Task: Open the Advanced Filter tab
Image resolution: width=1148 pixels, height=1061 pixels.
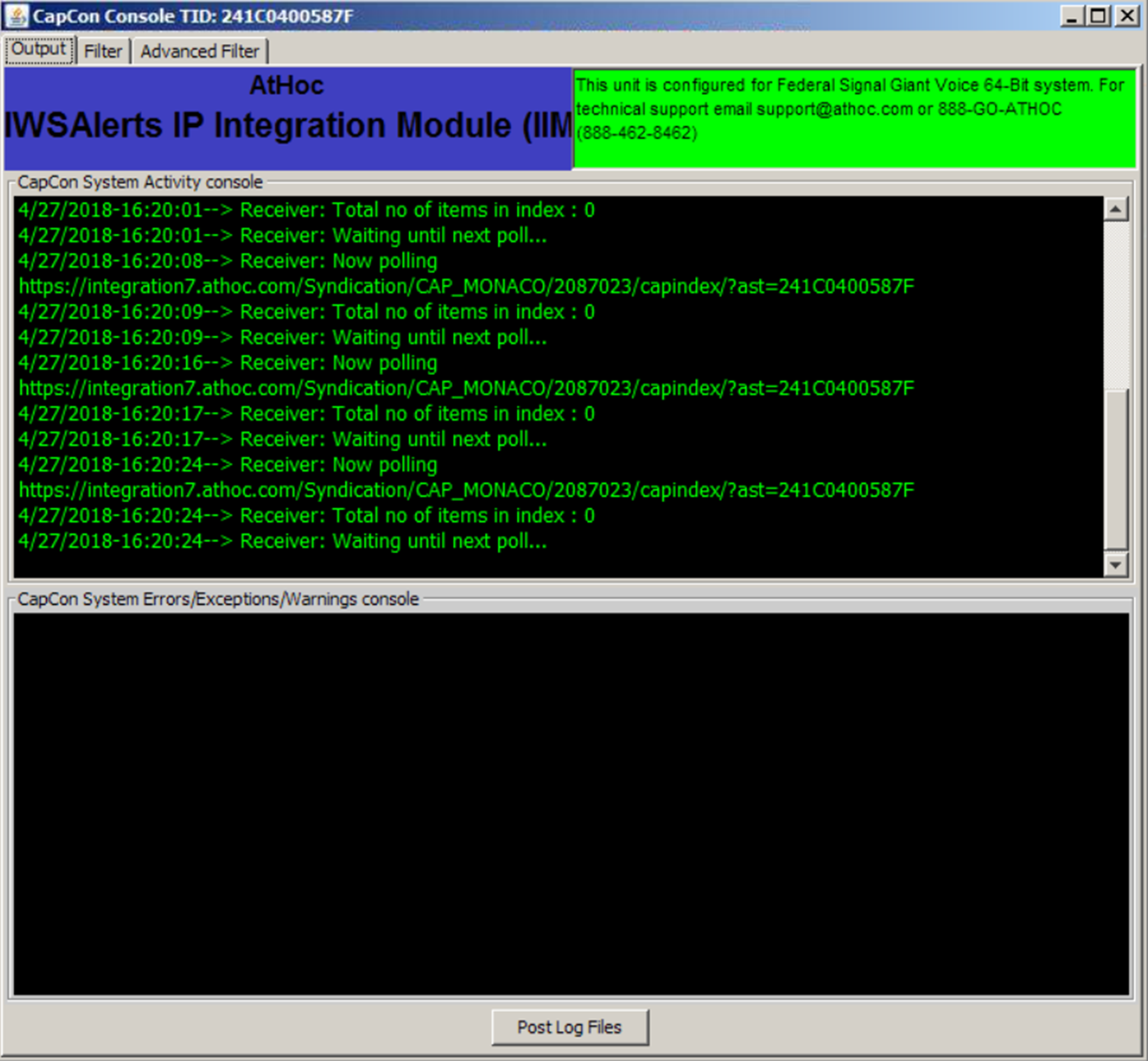Action: pyautogui.click(x=200, y=51)
